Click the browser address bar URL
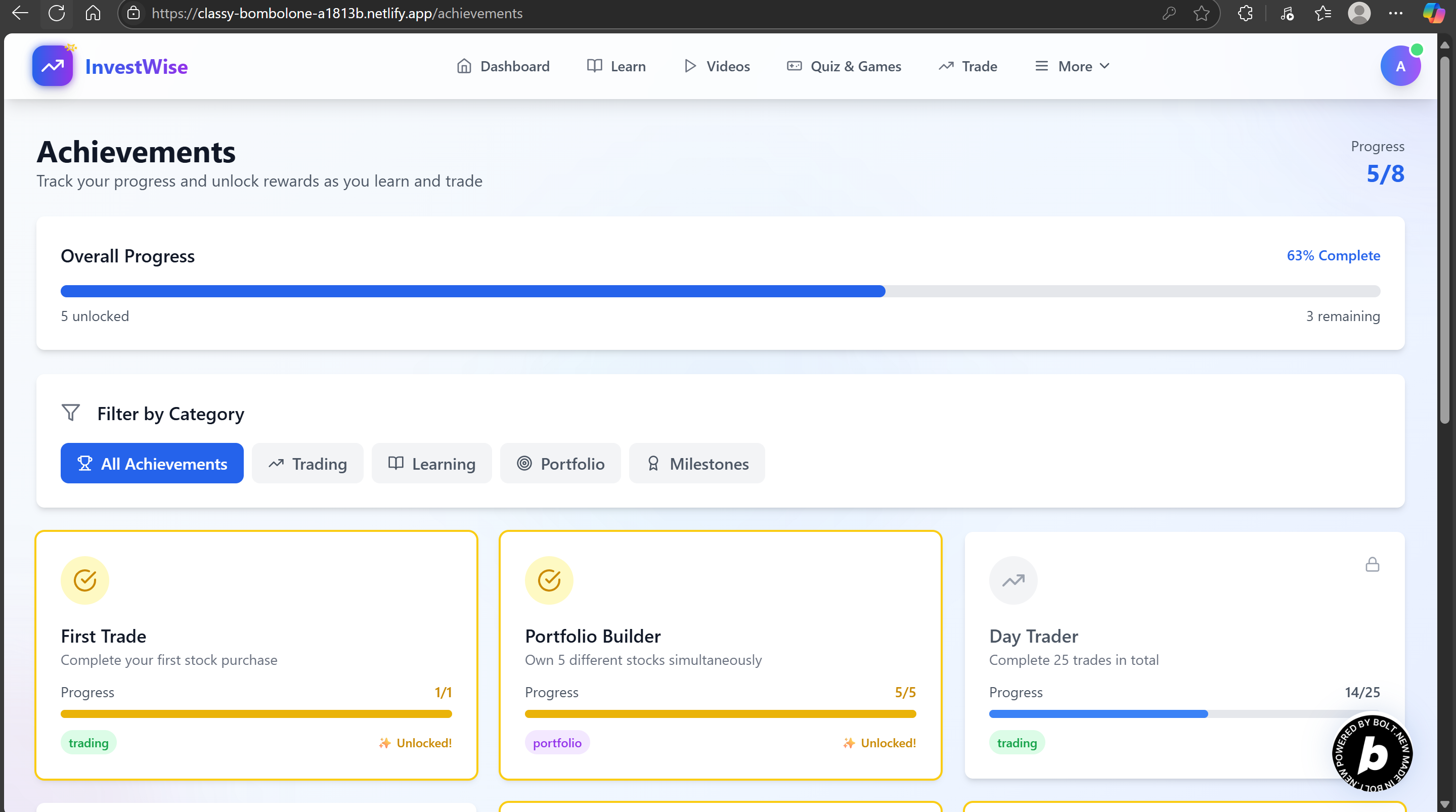The image size is (1456, 812). [x=337, y=13]
